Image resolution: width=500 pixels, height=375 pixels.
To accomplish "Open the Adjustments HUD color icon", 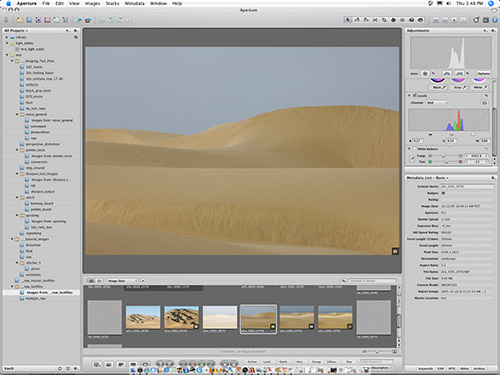I will [x=486, y=20].
